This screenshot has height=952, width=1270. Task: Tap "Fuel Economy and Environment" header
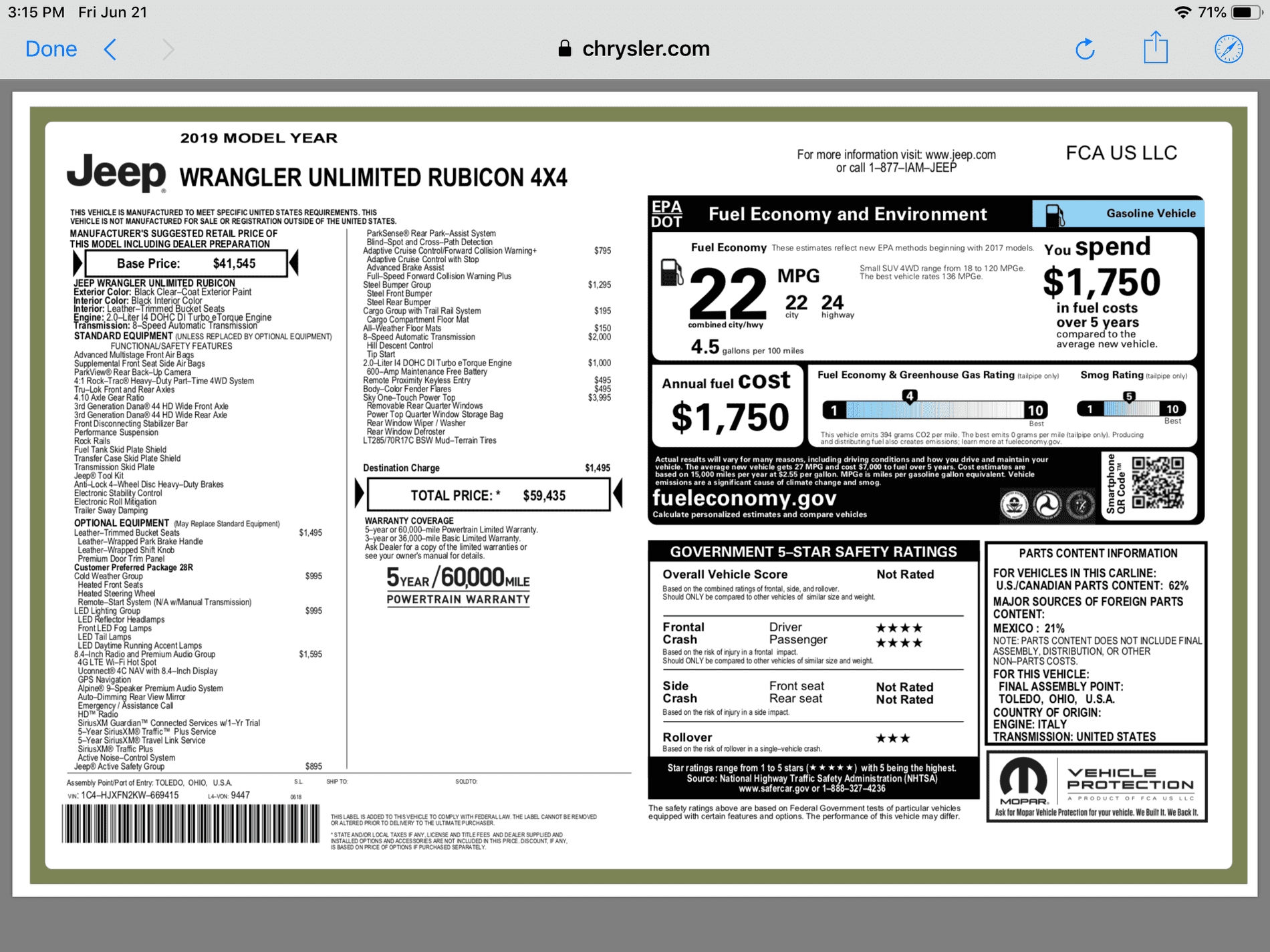coord(848,214)
